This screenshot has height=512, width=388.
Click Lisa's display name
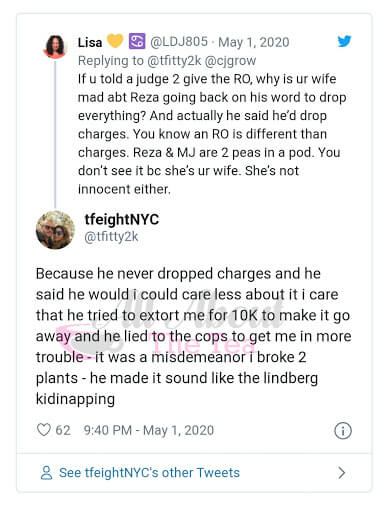[90, 42]
